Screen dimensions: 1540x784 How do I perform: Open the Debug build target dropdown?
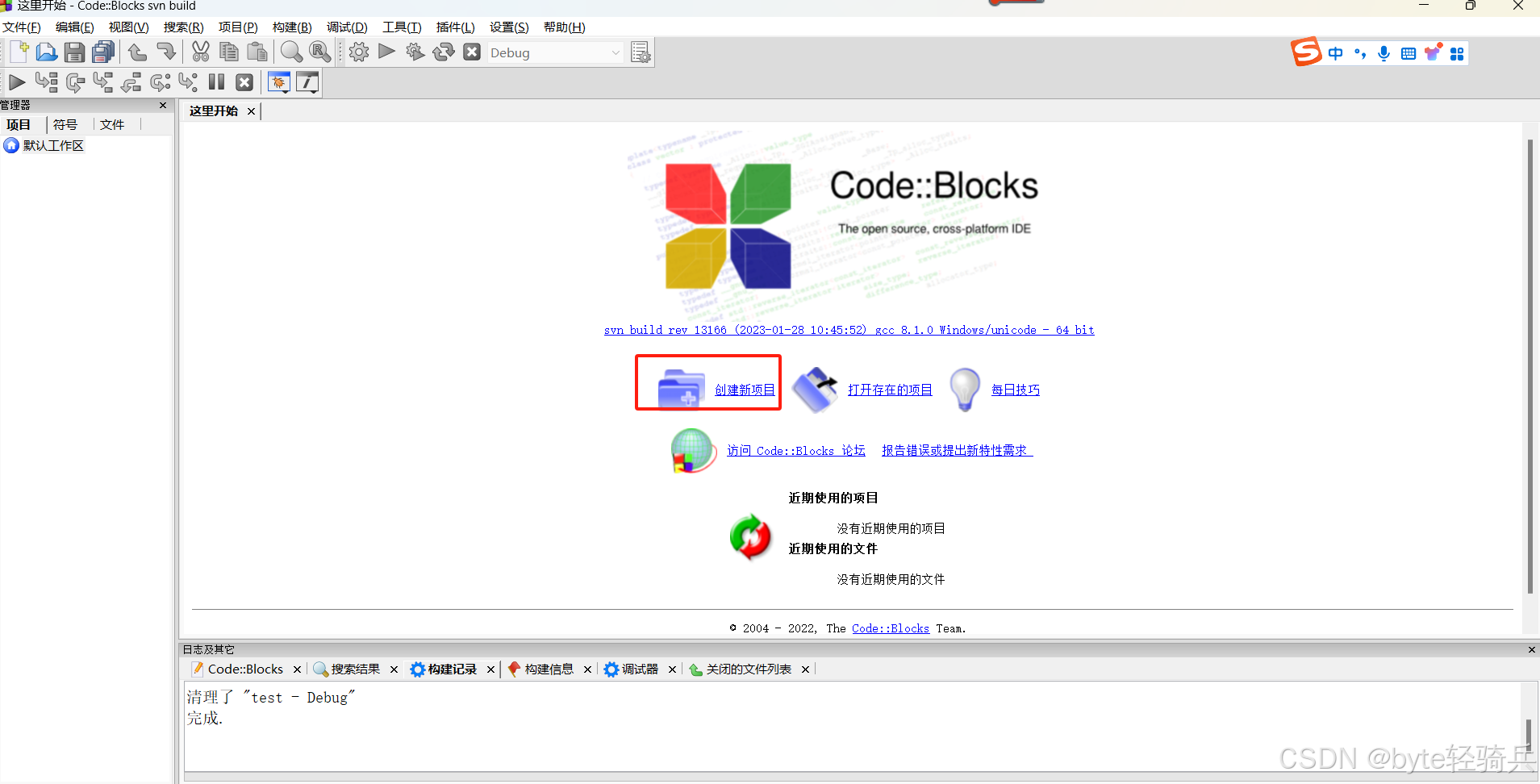coord(555,52)
